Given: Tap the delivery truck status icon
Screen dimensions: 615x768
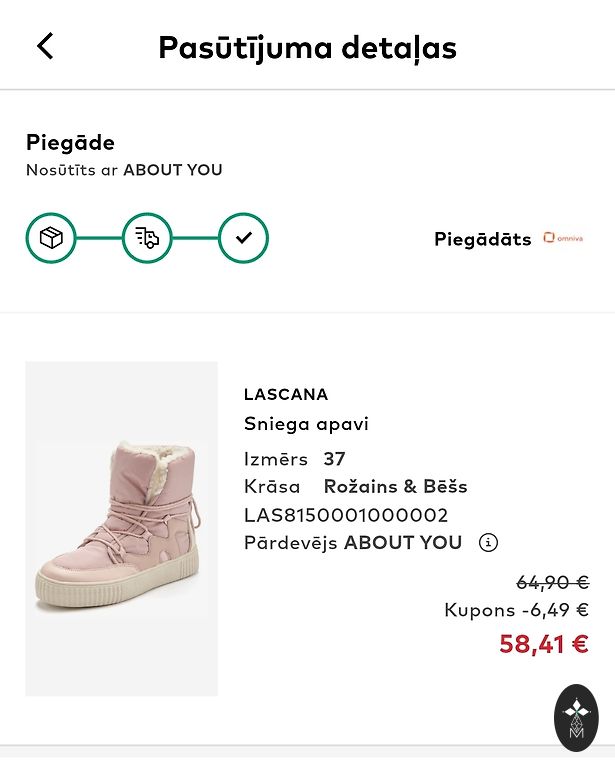Looking at the screenshot, I should pyautogui.click(x=147, y=238).
